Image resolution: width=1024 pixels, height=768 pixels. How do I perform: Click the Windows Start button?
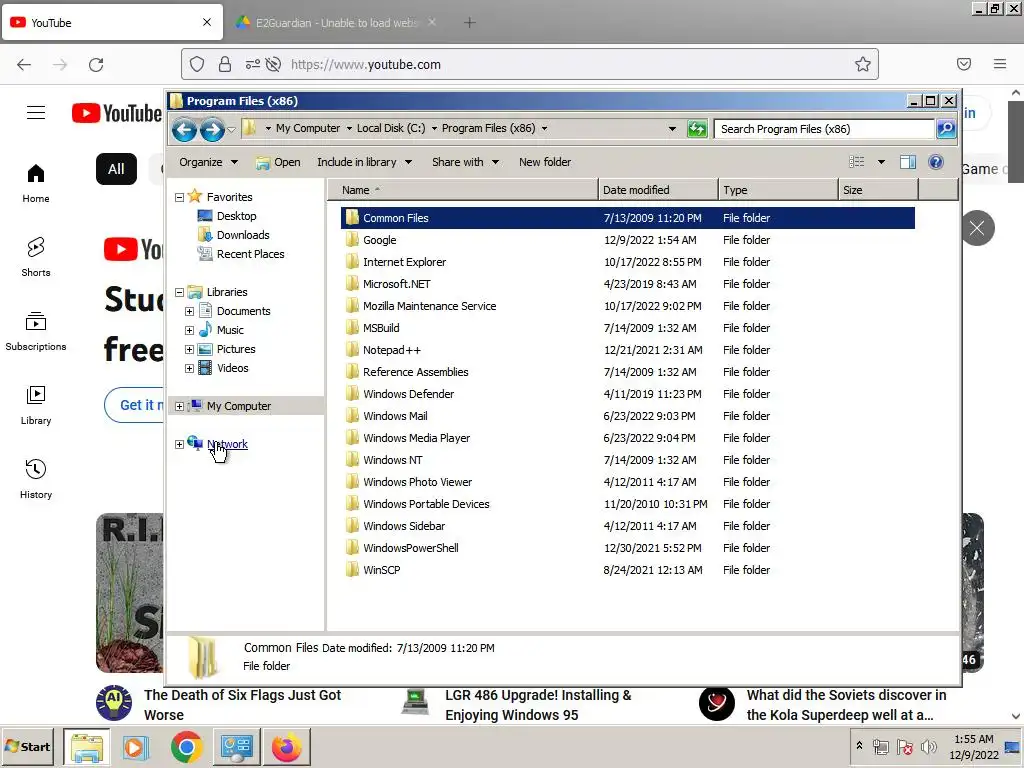[x=28, y=746]
